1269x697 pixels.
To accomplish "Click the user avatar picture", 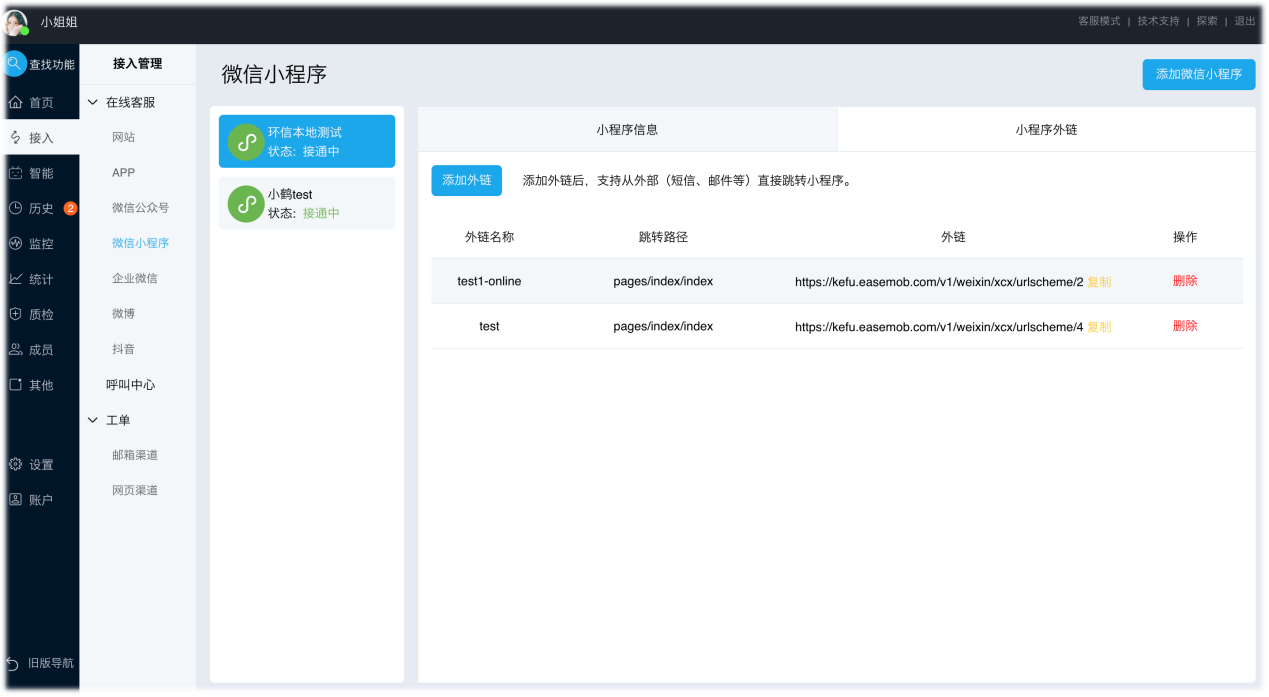I will click(17, 22).
